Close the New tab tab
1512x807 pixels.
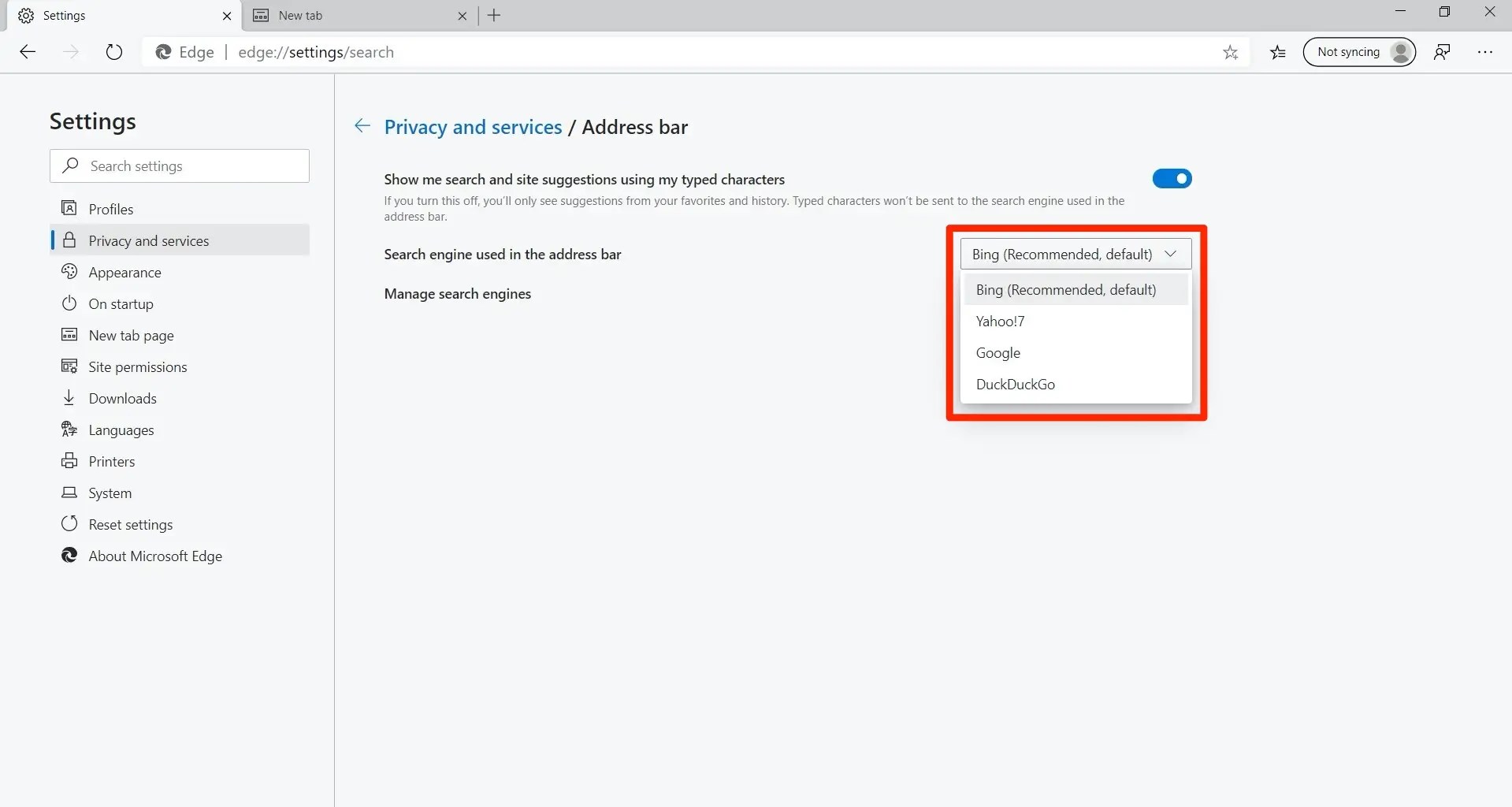(x=463, y=16)
